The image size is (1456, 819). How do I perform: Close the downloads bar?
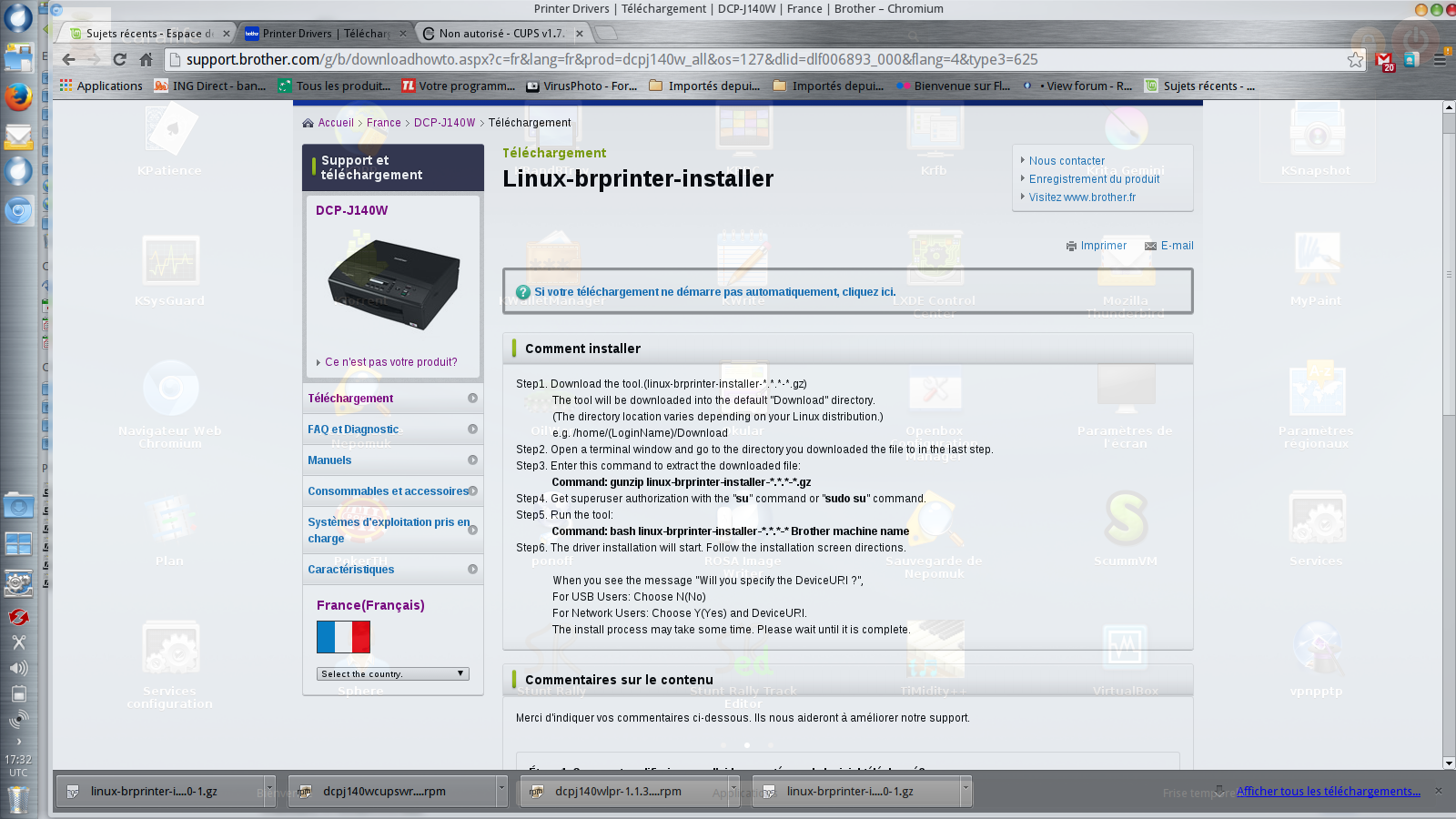click(1439, 791)
